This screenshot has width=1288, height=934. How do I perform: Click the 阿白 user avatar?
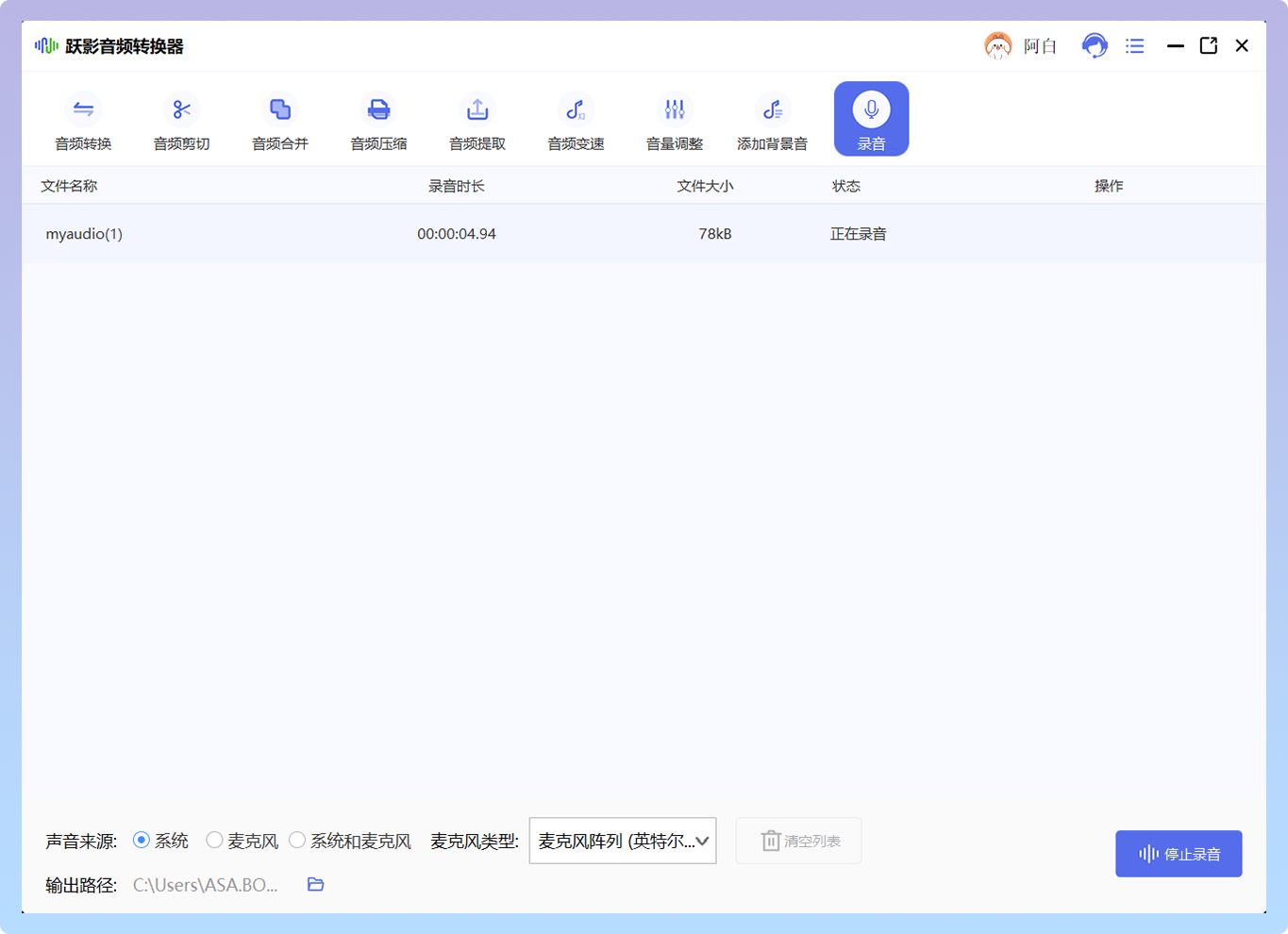tap(997, 45)
